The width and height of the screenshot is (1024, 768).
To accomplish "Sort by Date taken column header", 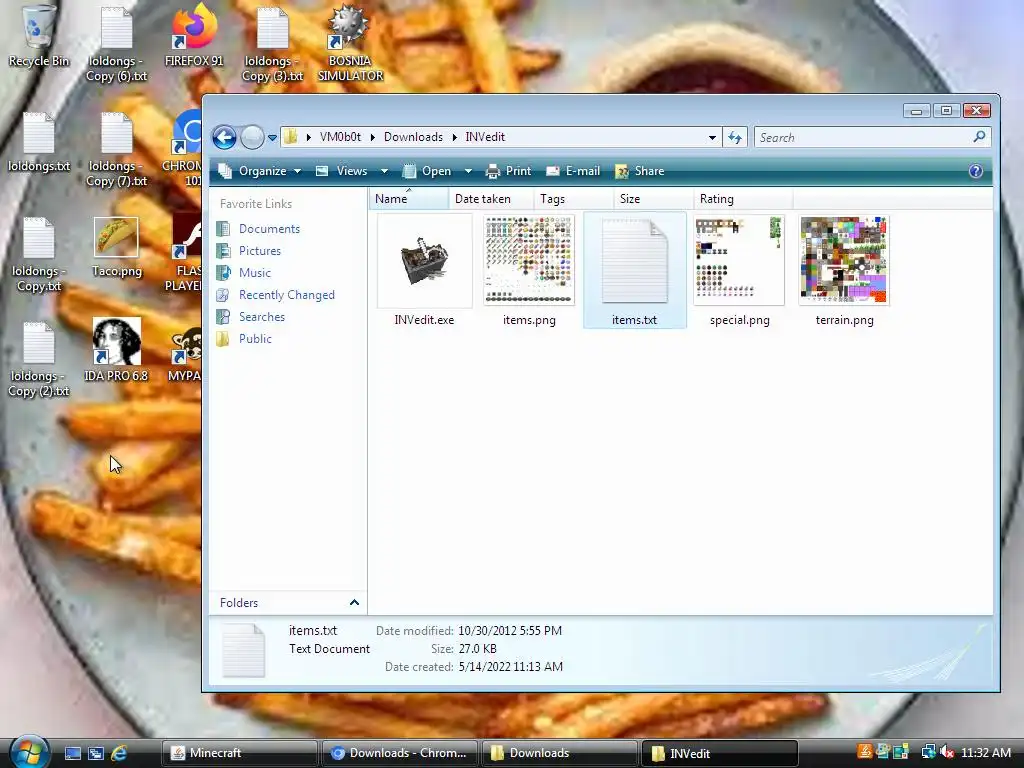I will [491, 199].
